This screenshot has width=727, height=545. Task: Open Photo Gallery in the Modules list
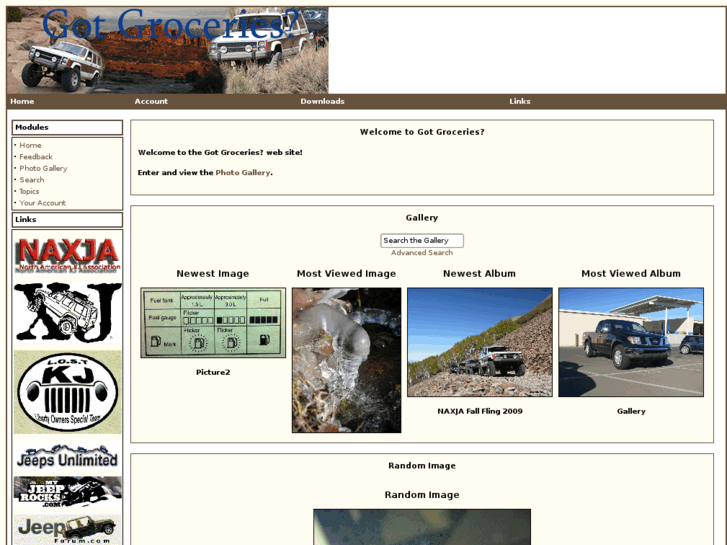coord(43,168)
